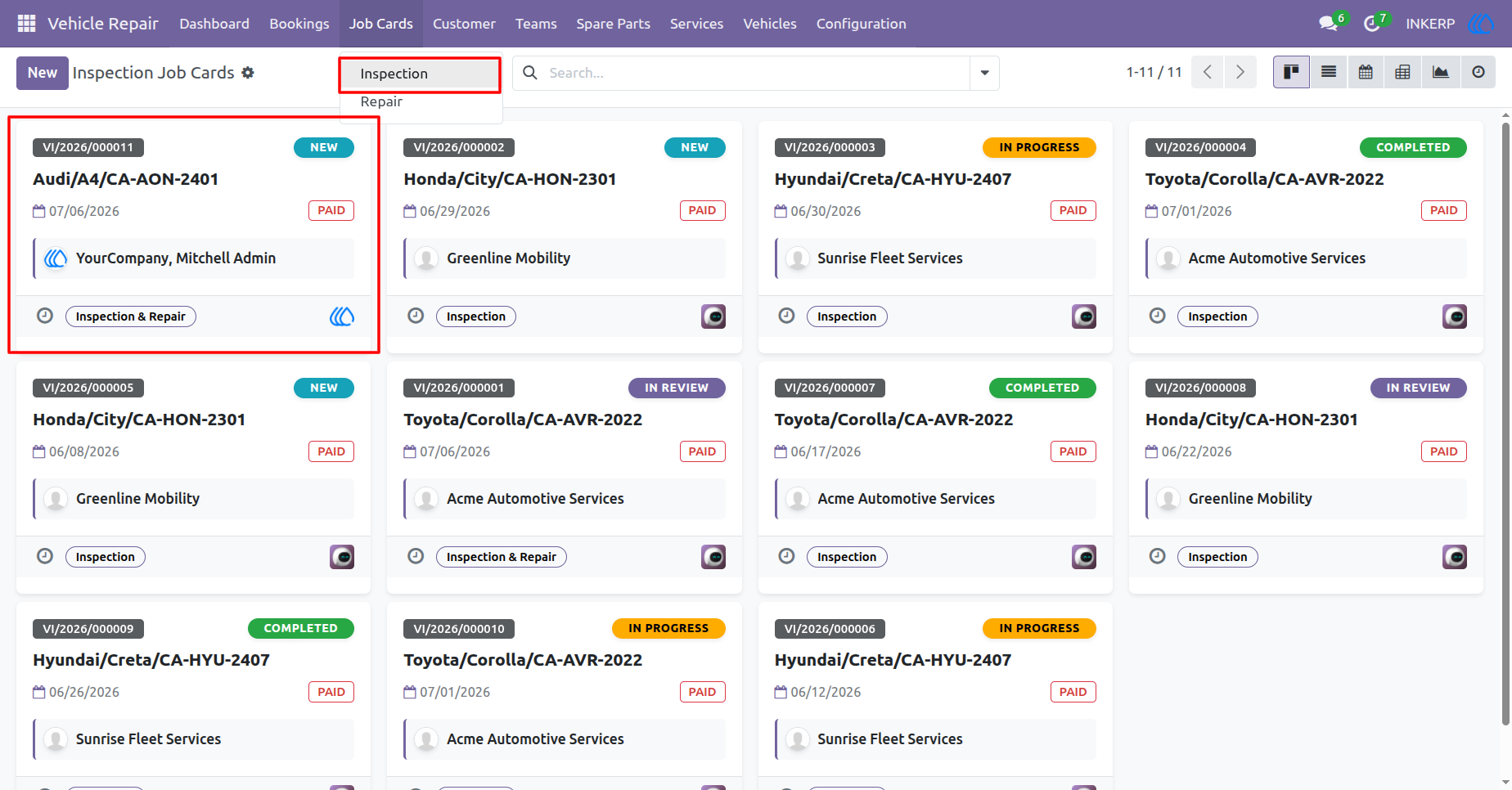The width and height of the screenshot is (1512, 790).
Task: Open the Job Cards menu
Action: pos(380,24)
